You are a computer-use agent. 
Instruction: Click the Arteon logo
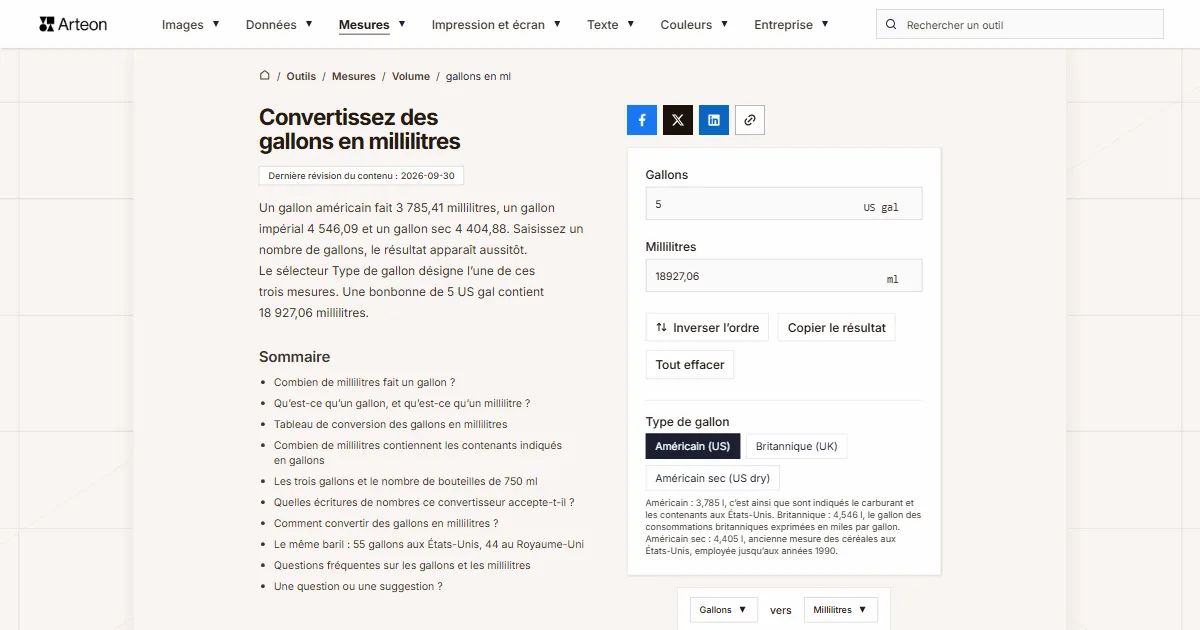(x=73, y=24)
